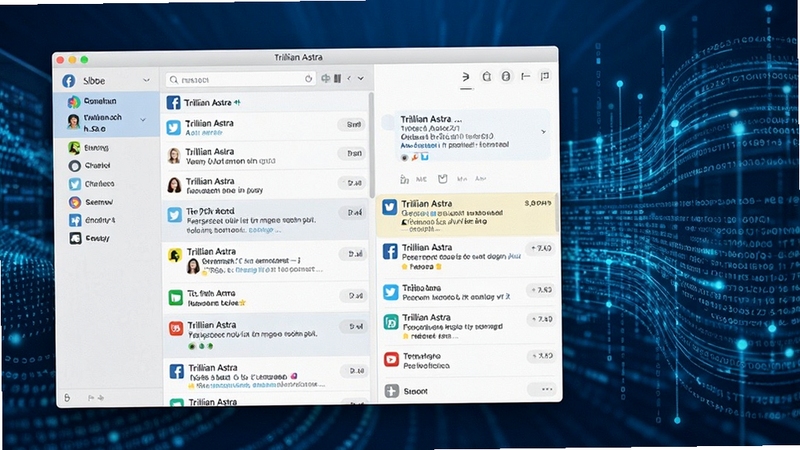Click the badge beside the YouTube item

tap(542, 356)
